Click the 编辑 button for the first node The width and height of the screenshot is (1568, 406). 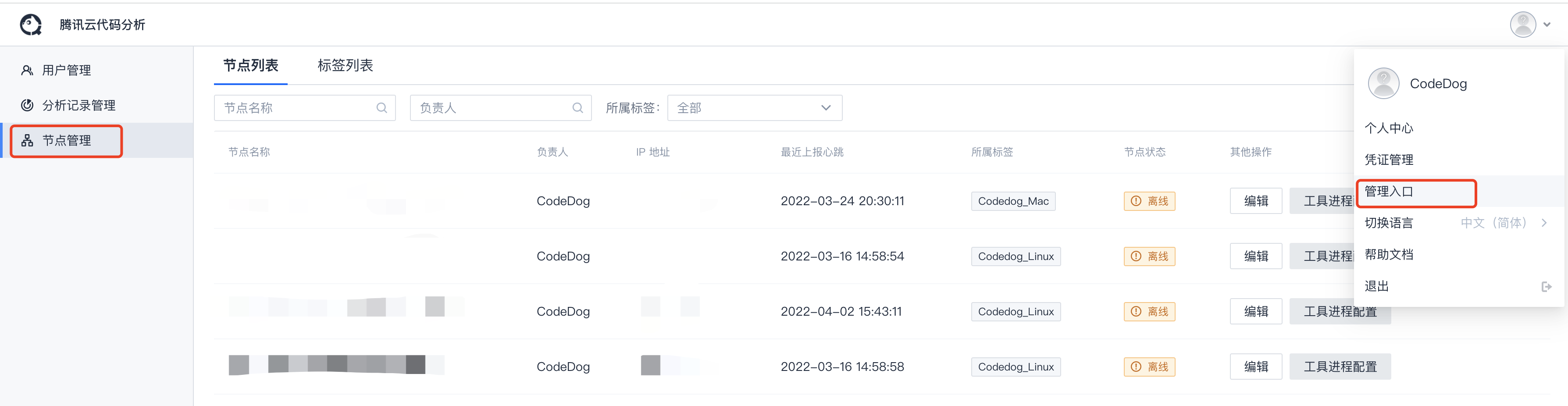(x=1256, y=201)
